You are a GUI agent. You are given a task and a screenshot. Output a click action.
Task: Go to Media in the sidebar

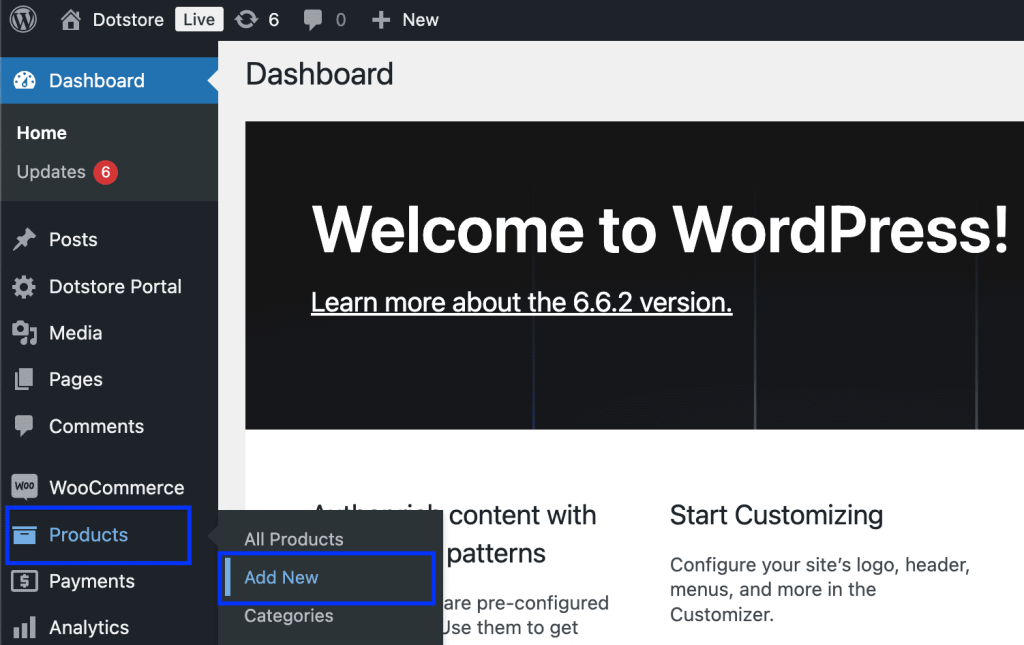[x=76, y=333]
